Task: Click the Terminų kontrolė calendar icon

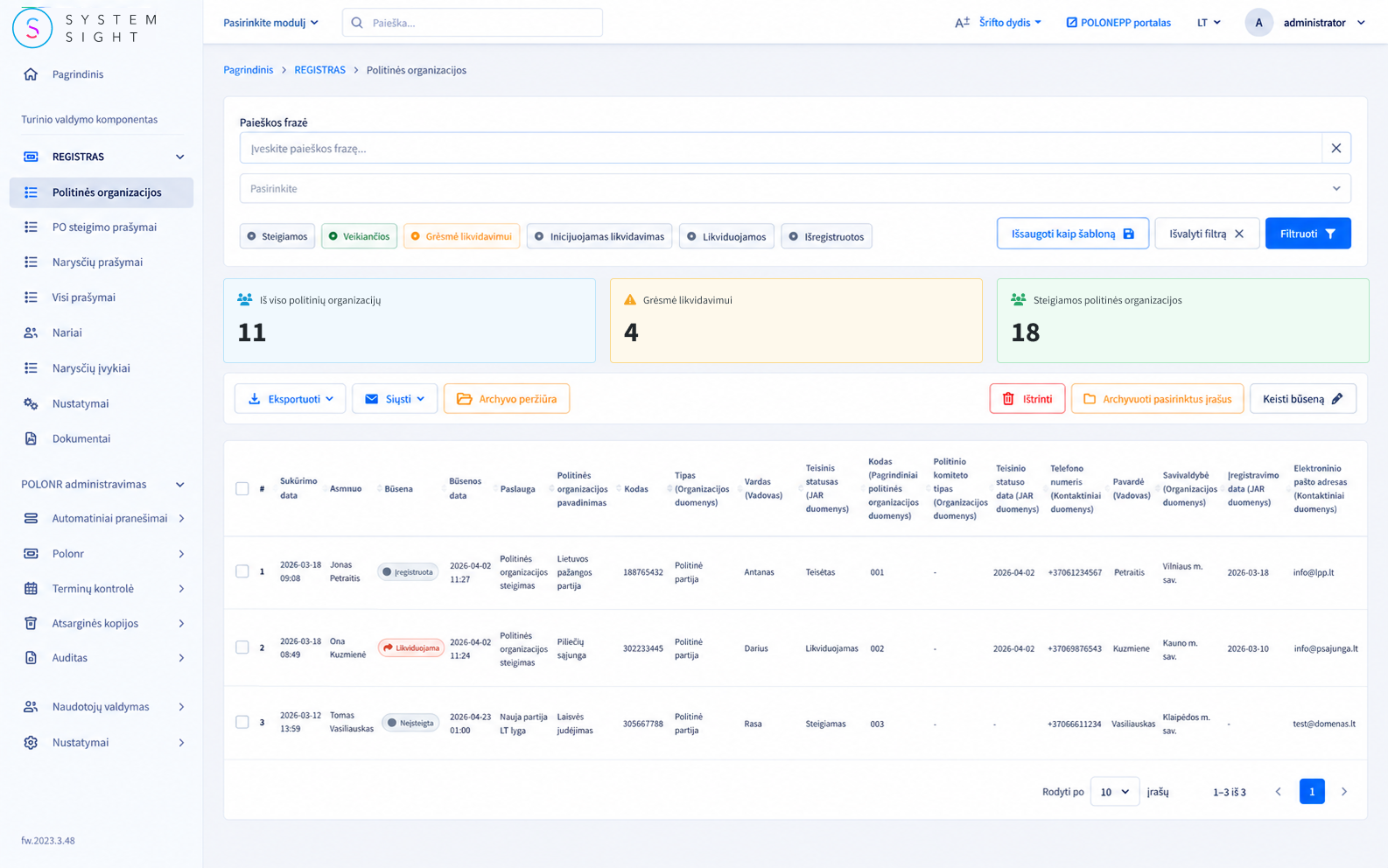Action: (31, 589)
